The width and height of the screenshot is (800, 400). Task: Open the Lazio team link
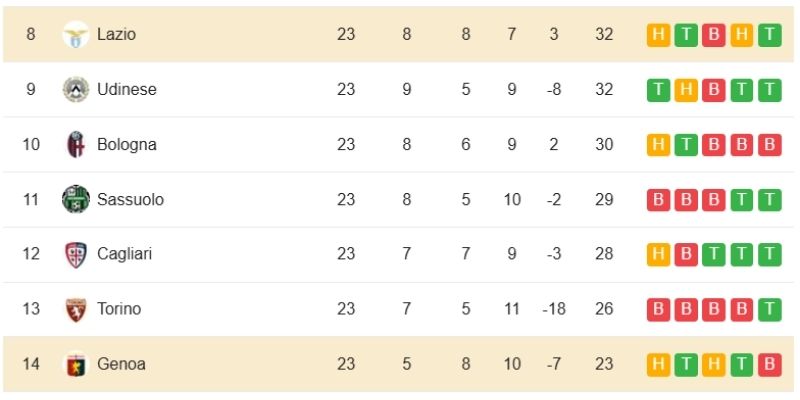pyautogui.click(x=116, y=34)
